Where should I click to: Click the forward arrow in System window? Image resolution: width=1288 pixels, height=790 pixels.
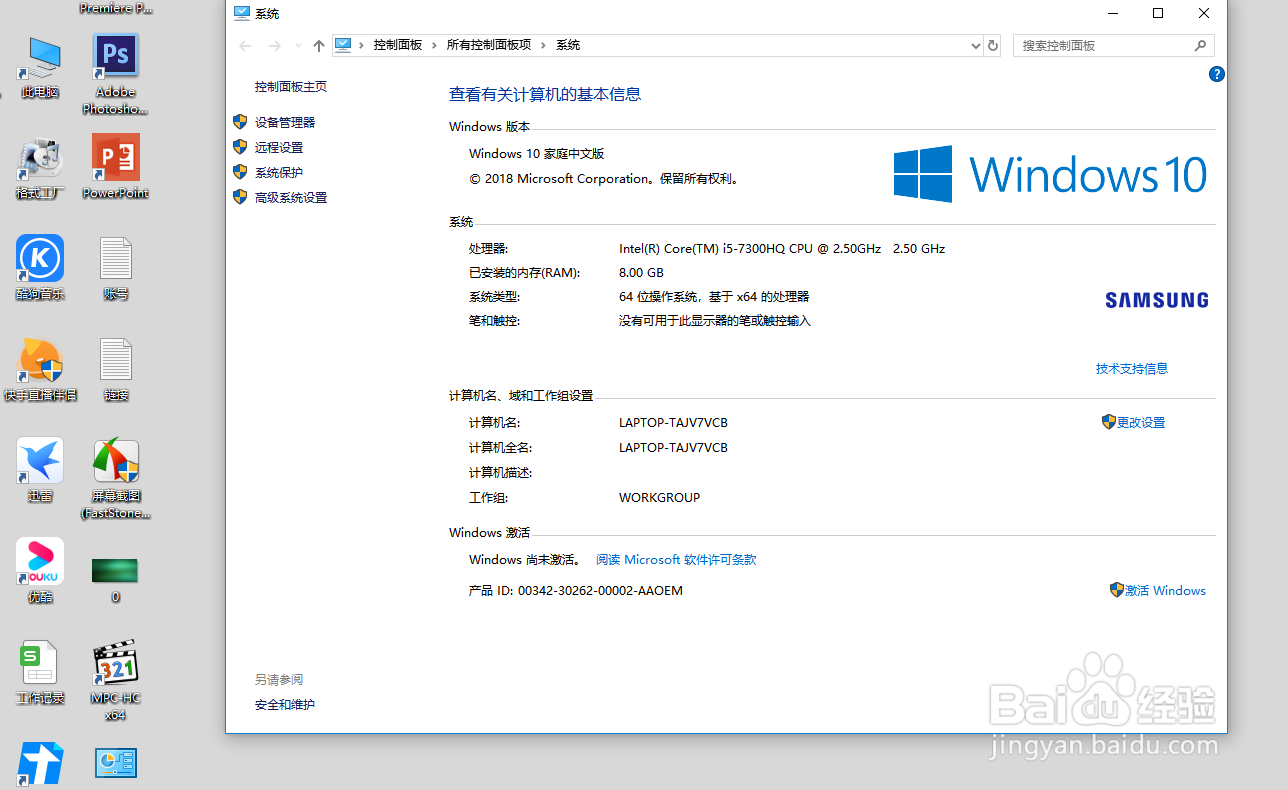pos(275,46)
